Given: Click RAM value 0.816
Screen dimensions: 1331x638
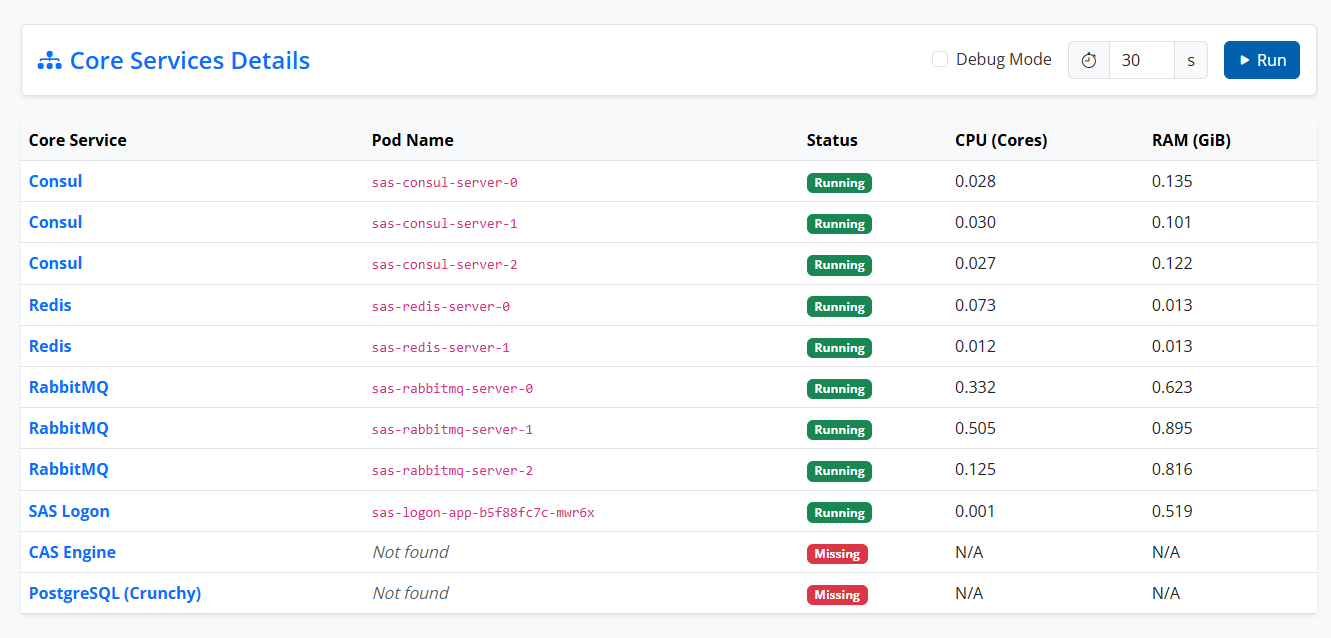Looking at the screenshot, I should coord(1172,469).
